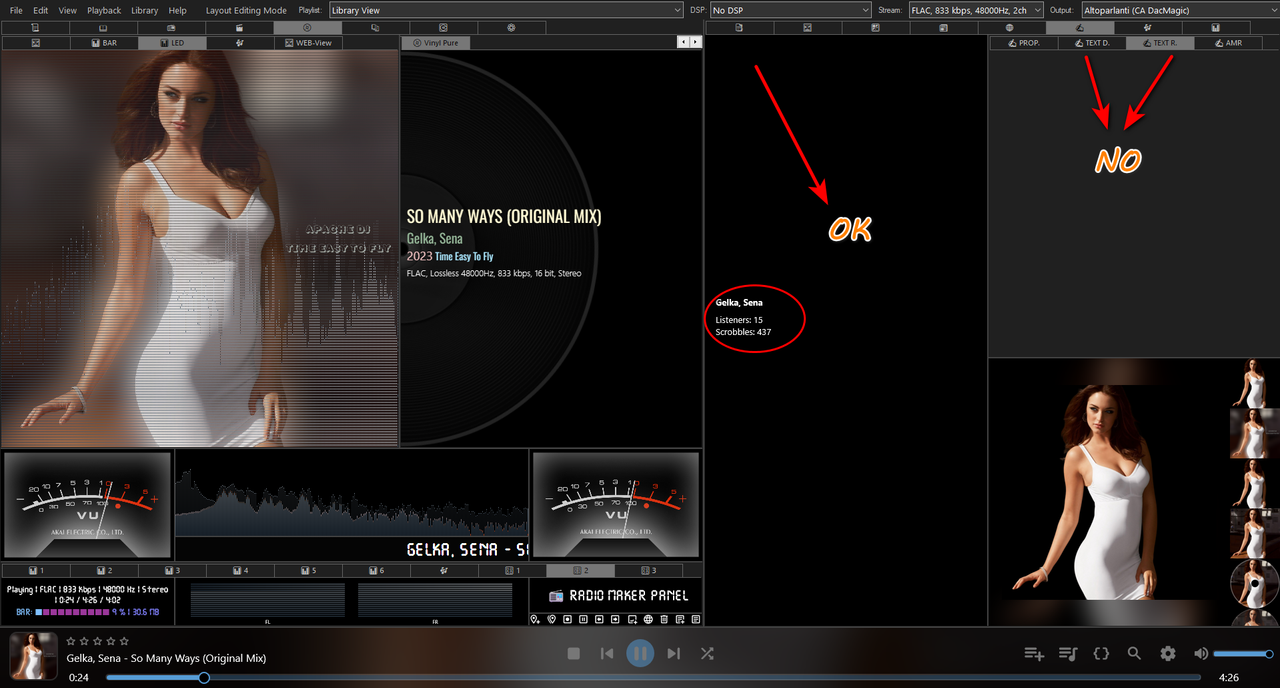Open the Edit menu

(x=41, y=10)
